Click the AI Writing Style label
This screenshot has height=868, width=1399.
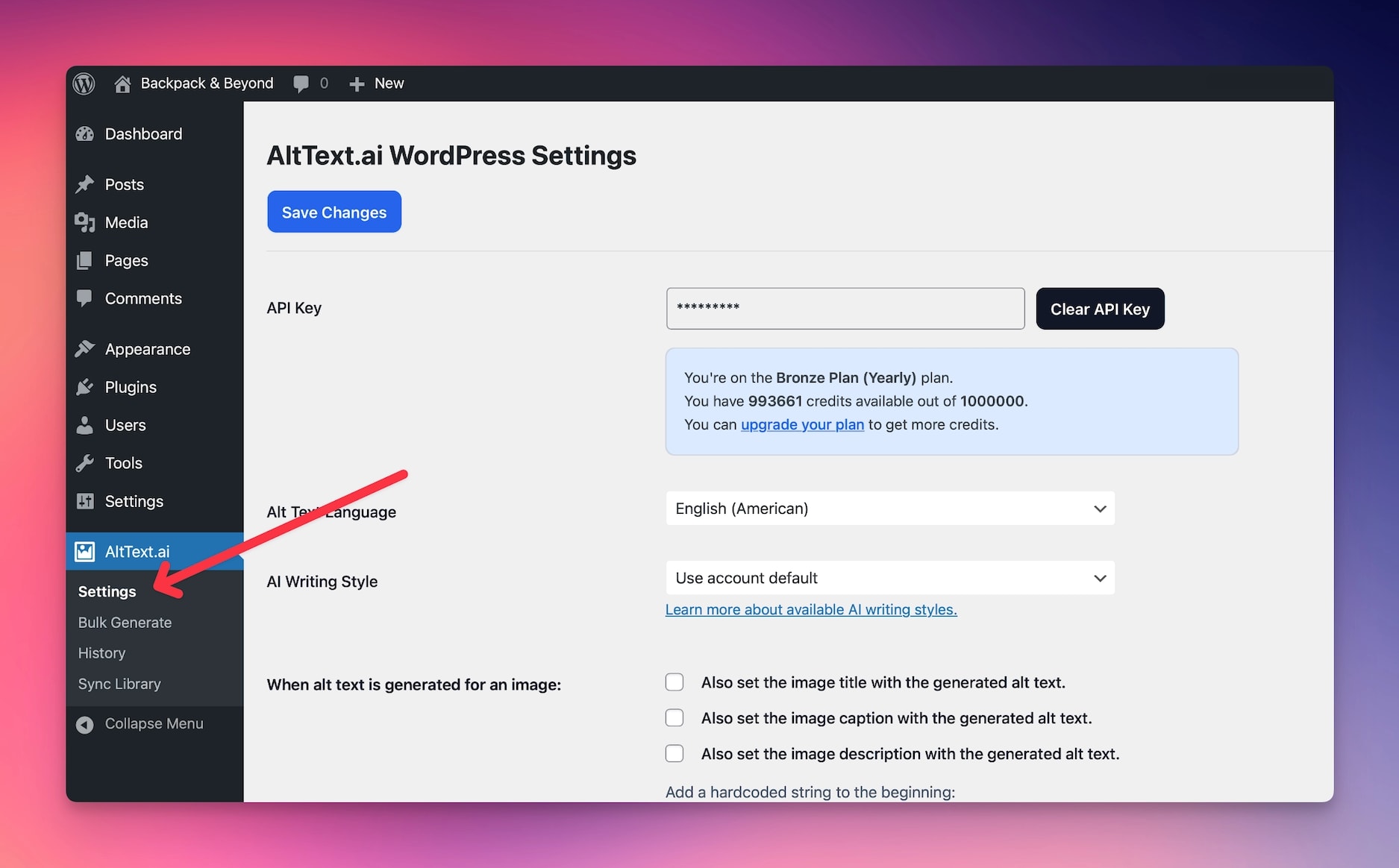322,582
